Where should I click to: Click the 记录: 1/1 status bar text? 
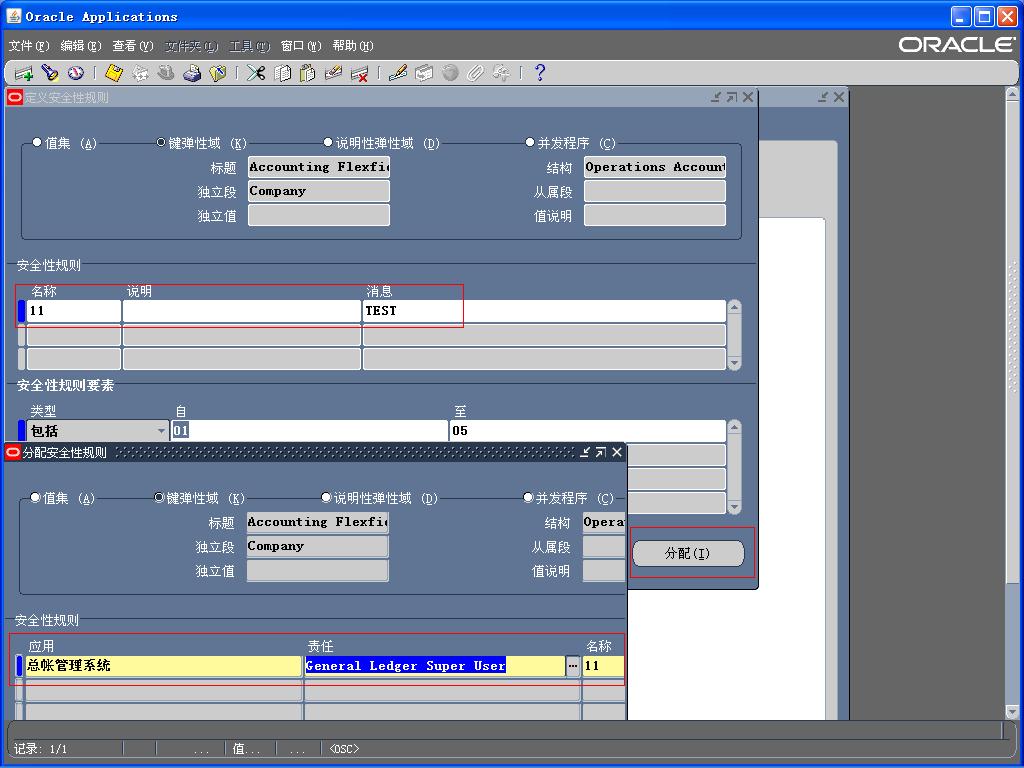[40, 749]
